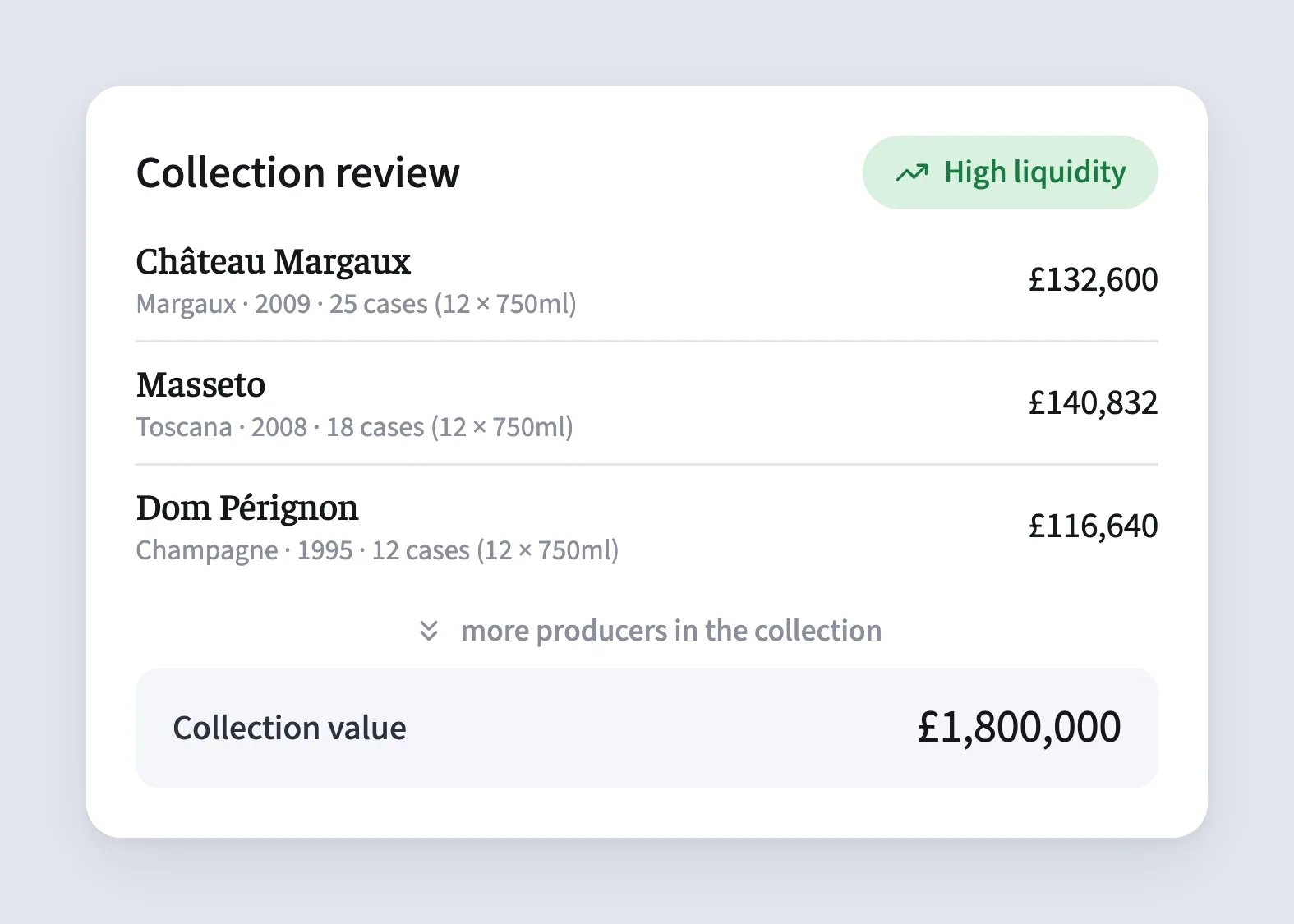Image resolution: width=1294 pixels, height=924 pixels.
Task: Select the £1,800,000 total amount
Action: coord(1020,728)
